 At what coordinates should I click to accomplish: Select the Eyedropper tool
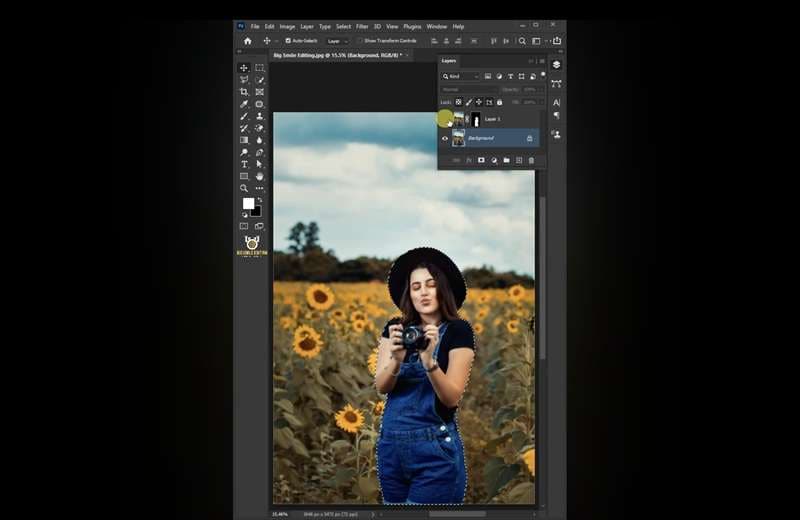coord(244,104)
